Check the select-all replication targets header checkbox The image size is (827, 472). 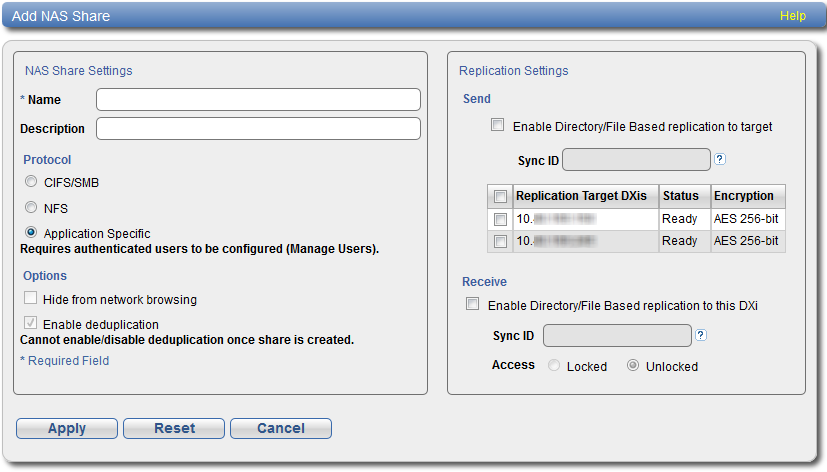click(500, 196)
